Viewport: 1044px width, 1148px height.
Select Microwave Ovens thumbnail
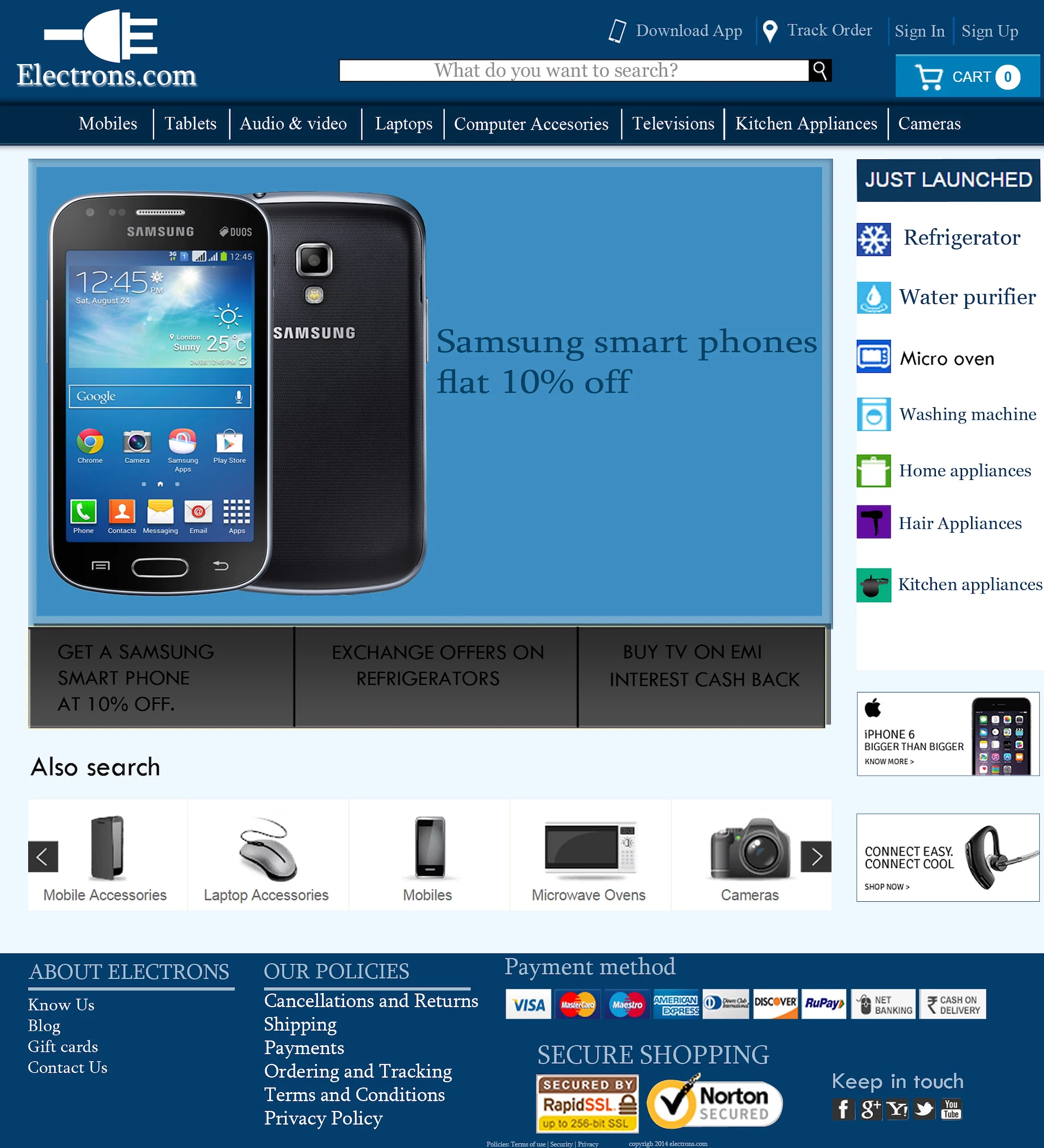coord(589,856)
